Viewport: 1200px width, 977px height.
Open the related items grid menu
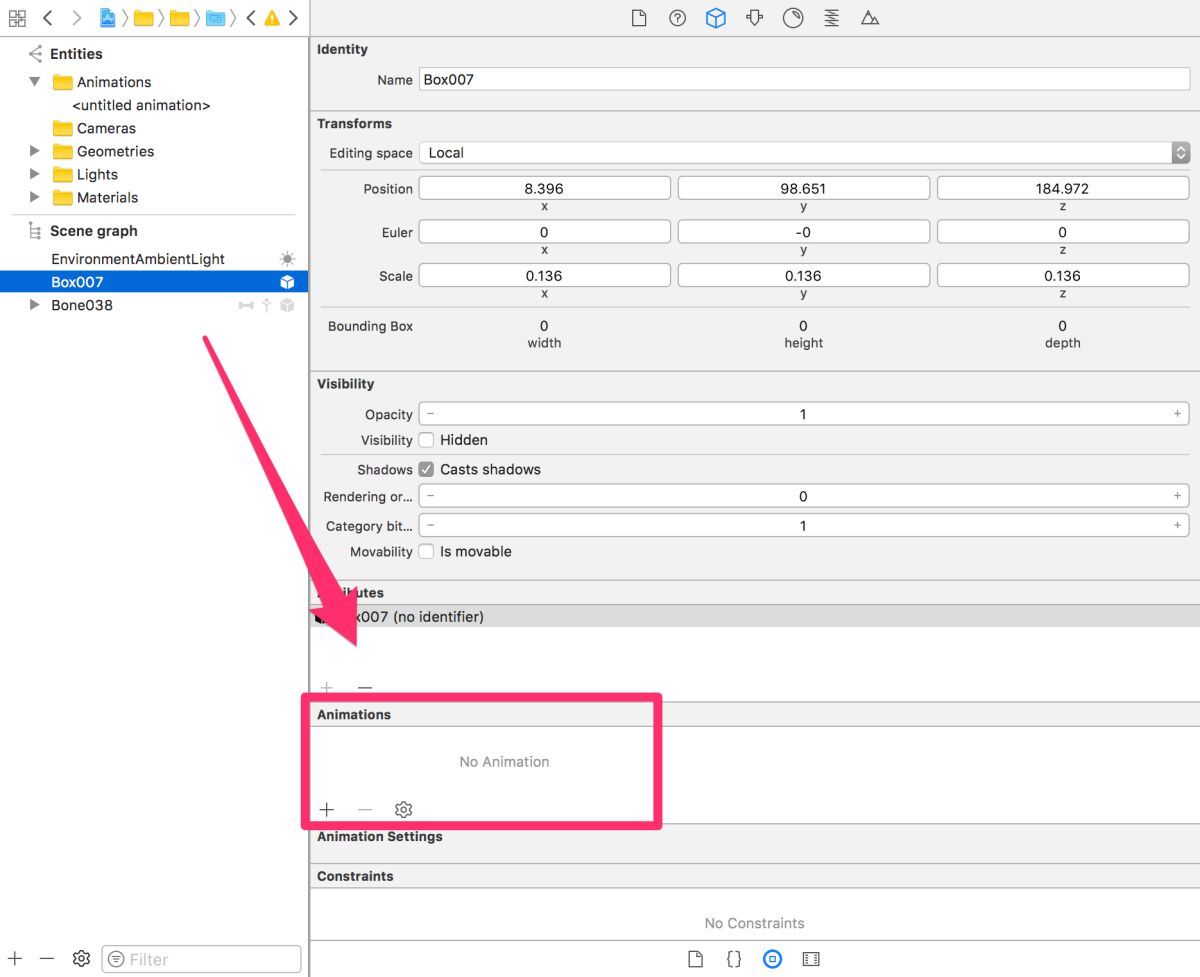click(x=17, y=18)
